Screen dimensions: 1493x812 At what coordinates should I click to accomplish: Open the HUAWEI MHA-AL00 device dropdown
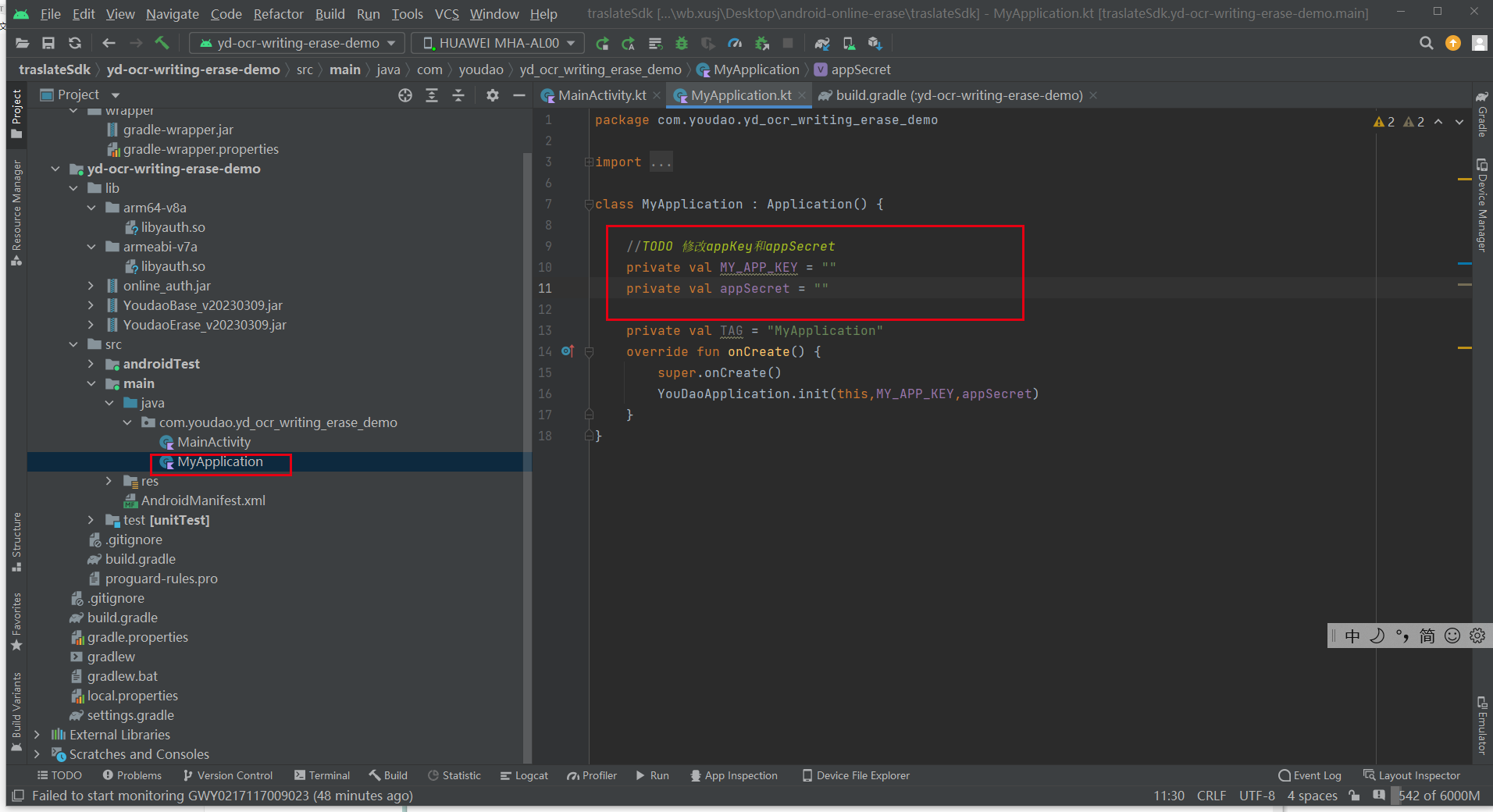coord(499,43)
